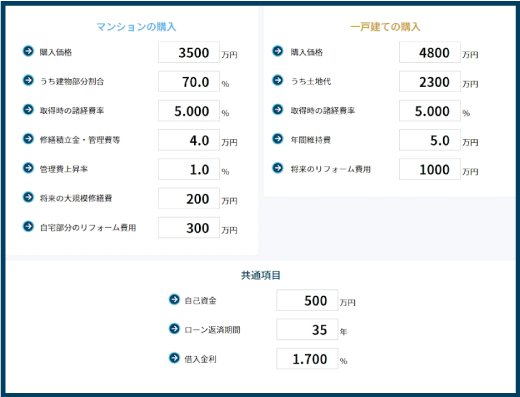Select the 35 year loan period field
The image size is (520, 397).
[307, 329]
